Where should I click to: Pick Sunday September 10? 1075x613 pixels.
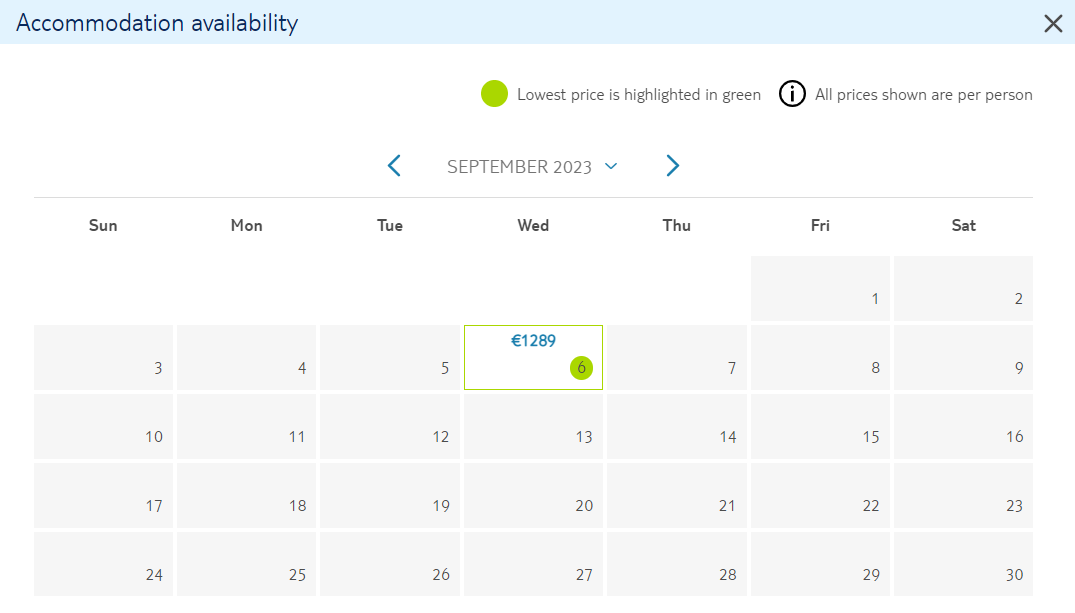(x=104, y=426)
